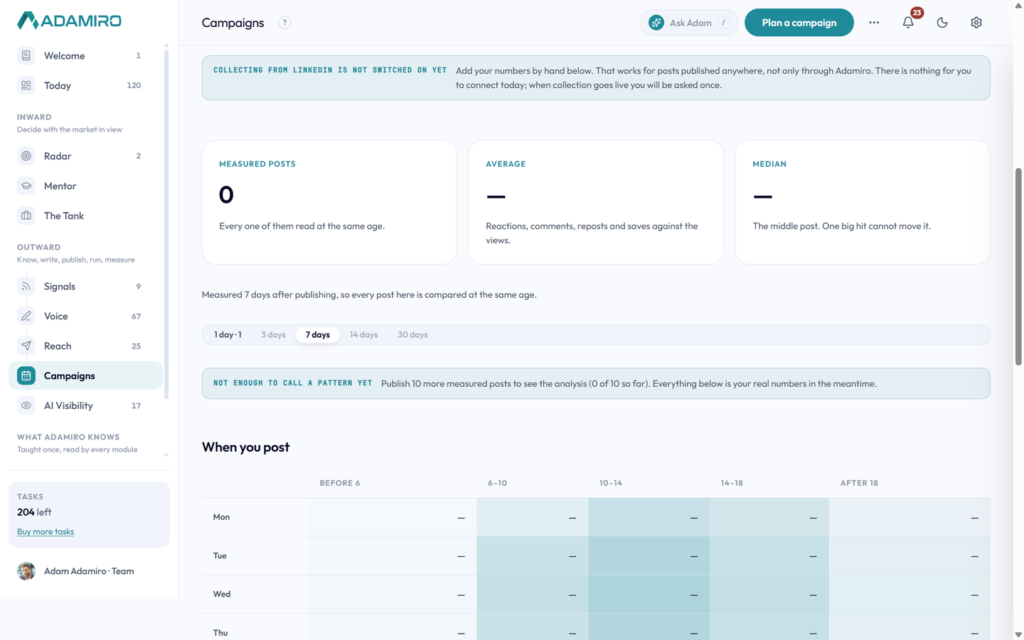Select the 14 days measurement window
The height and width of the screenshot is (640, 1024).
click(x=364, y=334)
